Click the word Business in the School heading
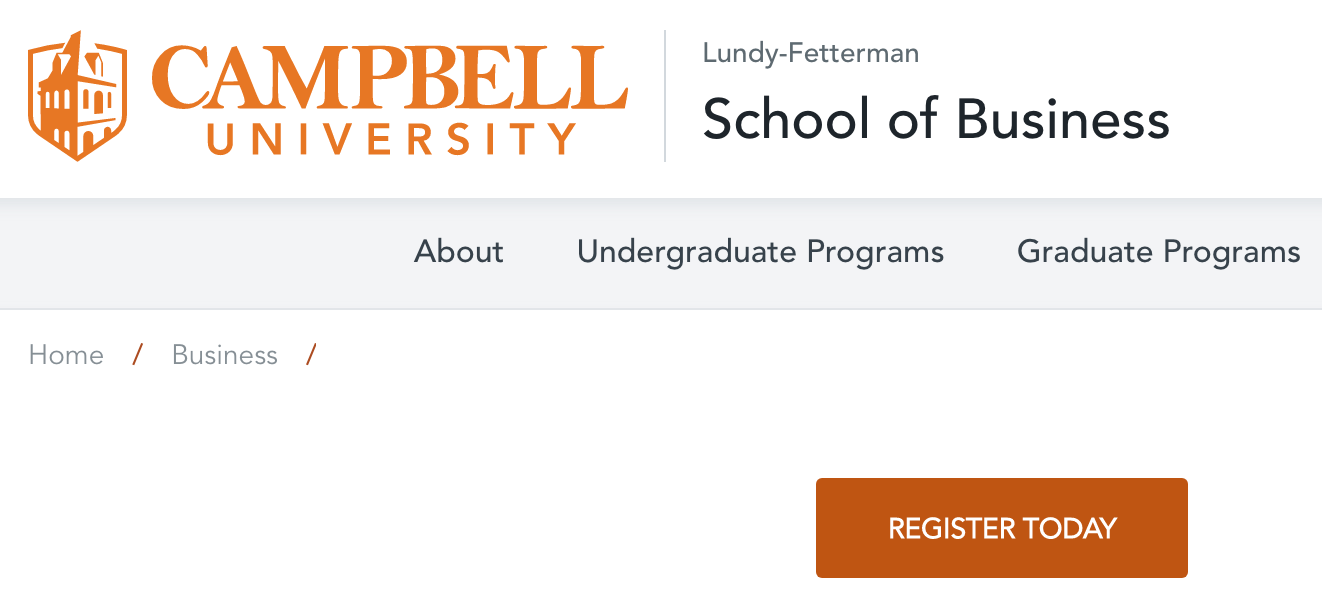Image resolution: width=1322 pixels, height=616 pixels. click(x=1063, y=120)
